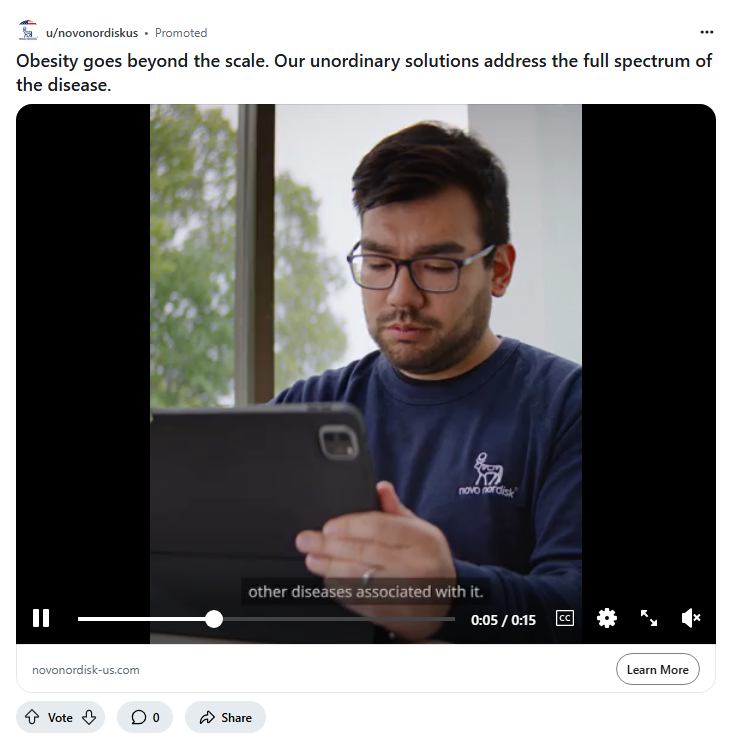Screen dimensions: 732x749
Task: Open video settings via the gear icon
Action: coord(607,618)
